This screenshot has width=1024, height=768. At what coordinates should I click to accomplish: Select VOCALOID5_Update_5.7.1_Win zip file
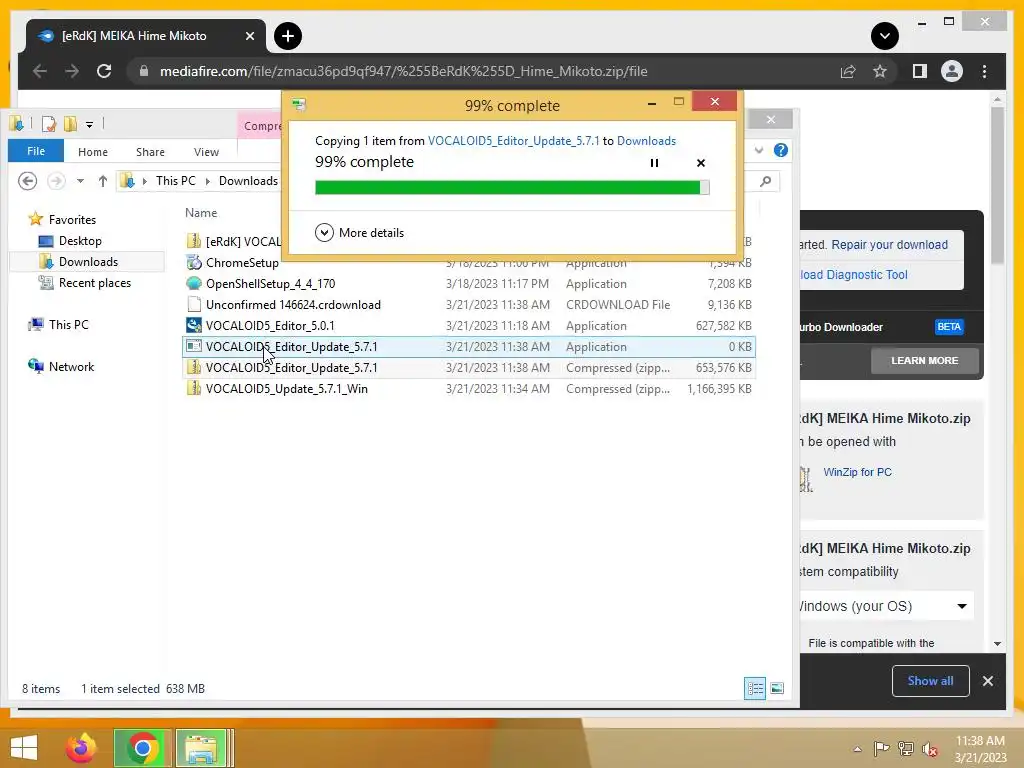[469, 389]
